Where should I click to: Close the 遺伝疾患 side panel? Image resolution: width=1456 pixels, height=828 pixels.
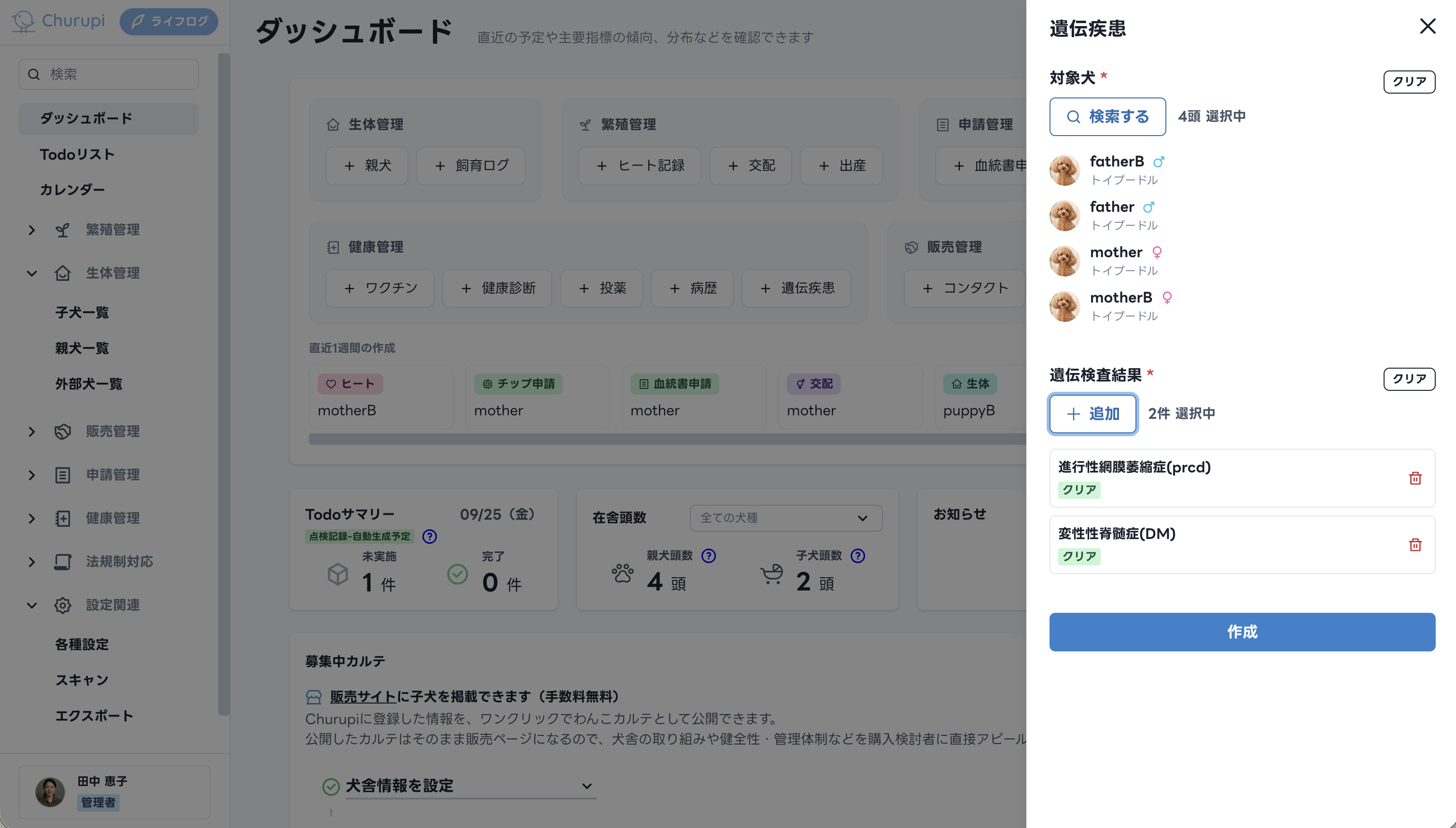[1427, 26]
